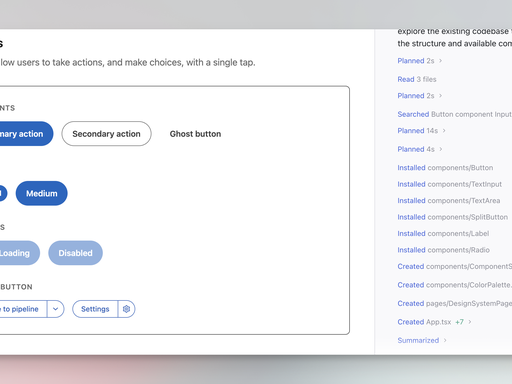Open the Read 3 files entry

point(417,79)
